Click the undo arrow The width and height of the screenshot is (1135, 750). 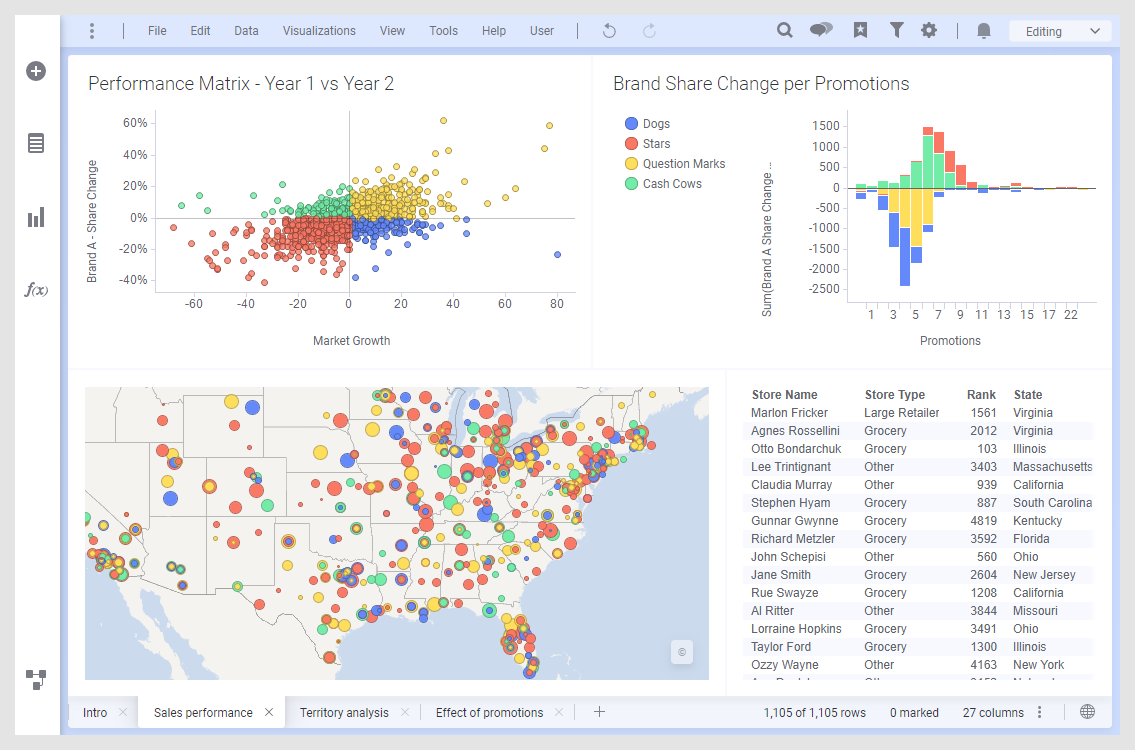[x=609, y=31]
